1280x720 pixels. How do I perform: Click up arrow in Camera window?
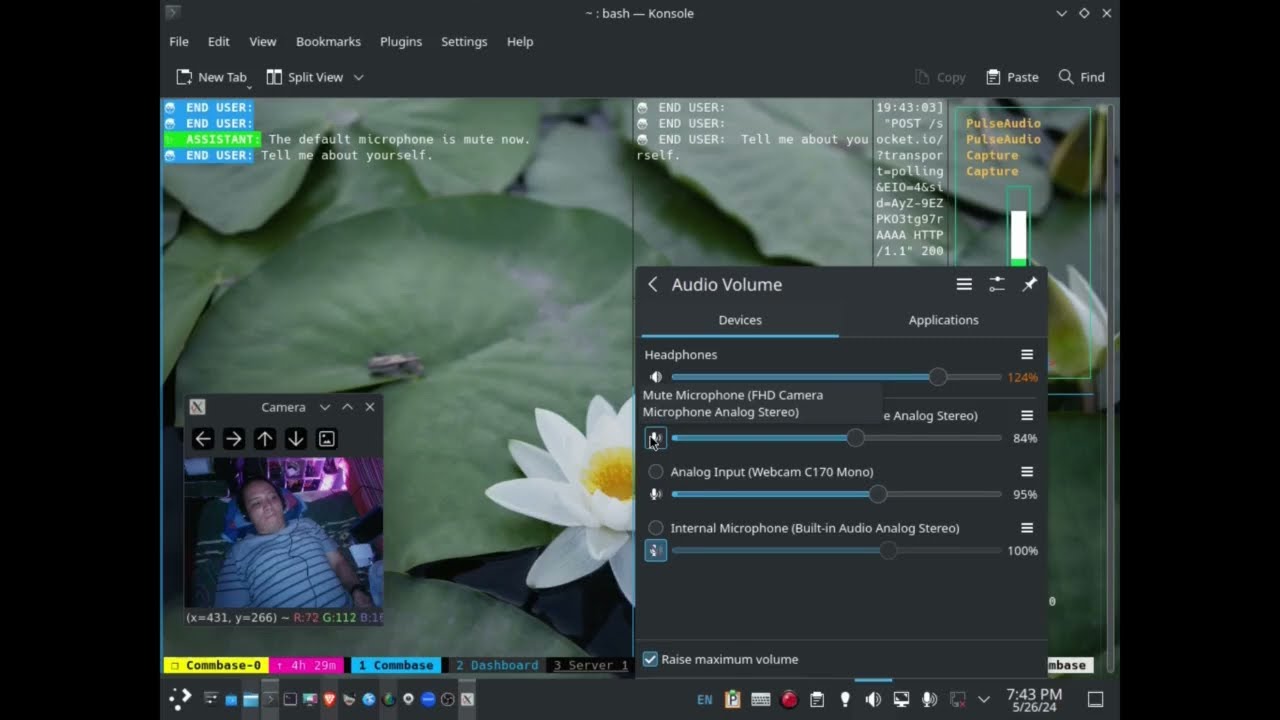click(265, 439)
